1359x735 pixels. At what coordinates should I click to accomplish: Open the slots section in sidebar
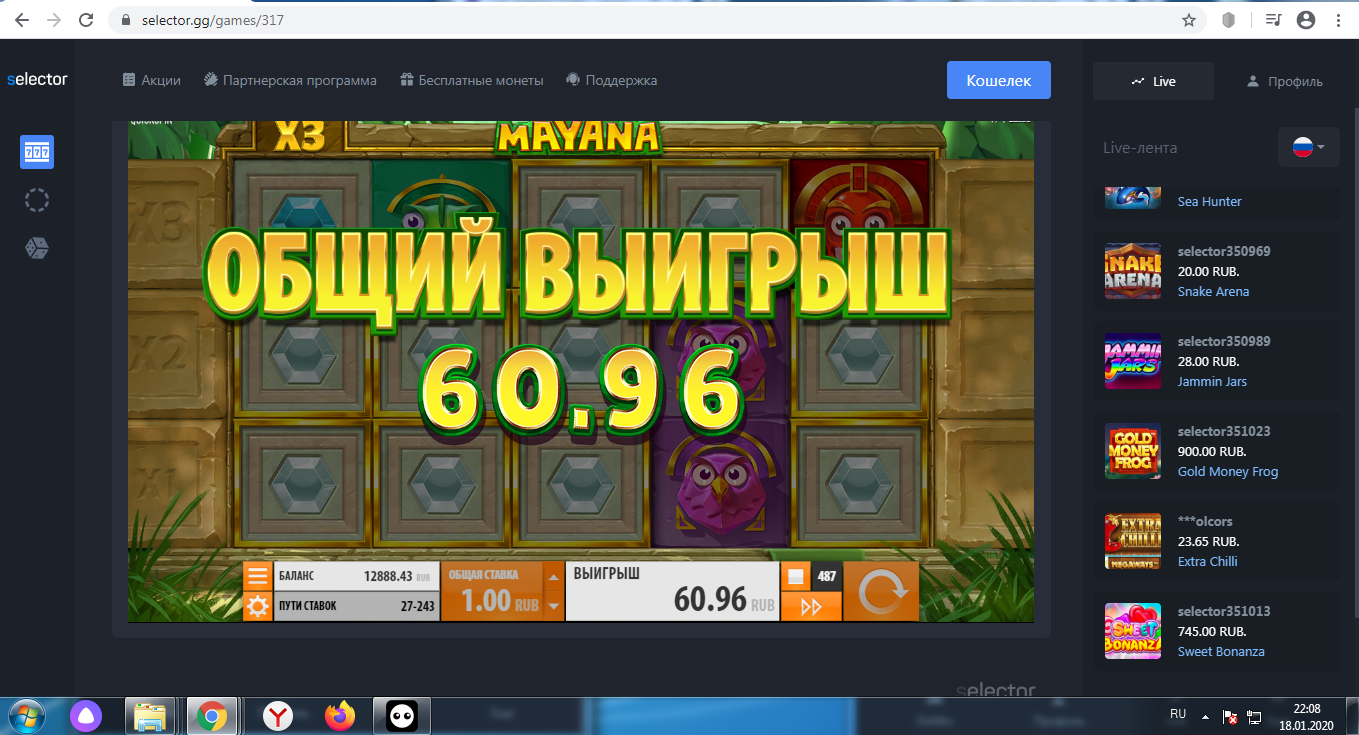tap(37, 152)
